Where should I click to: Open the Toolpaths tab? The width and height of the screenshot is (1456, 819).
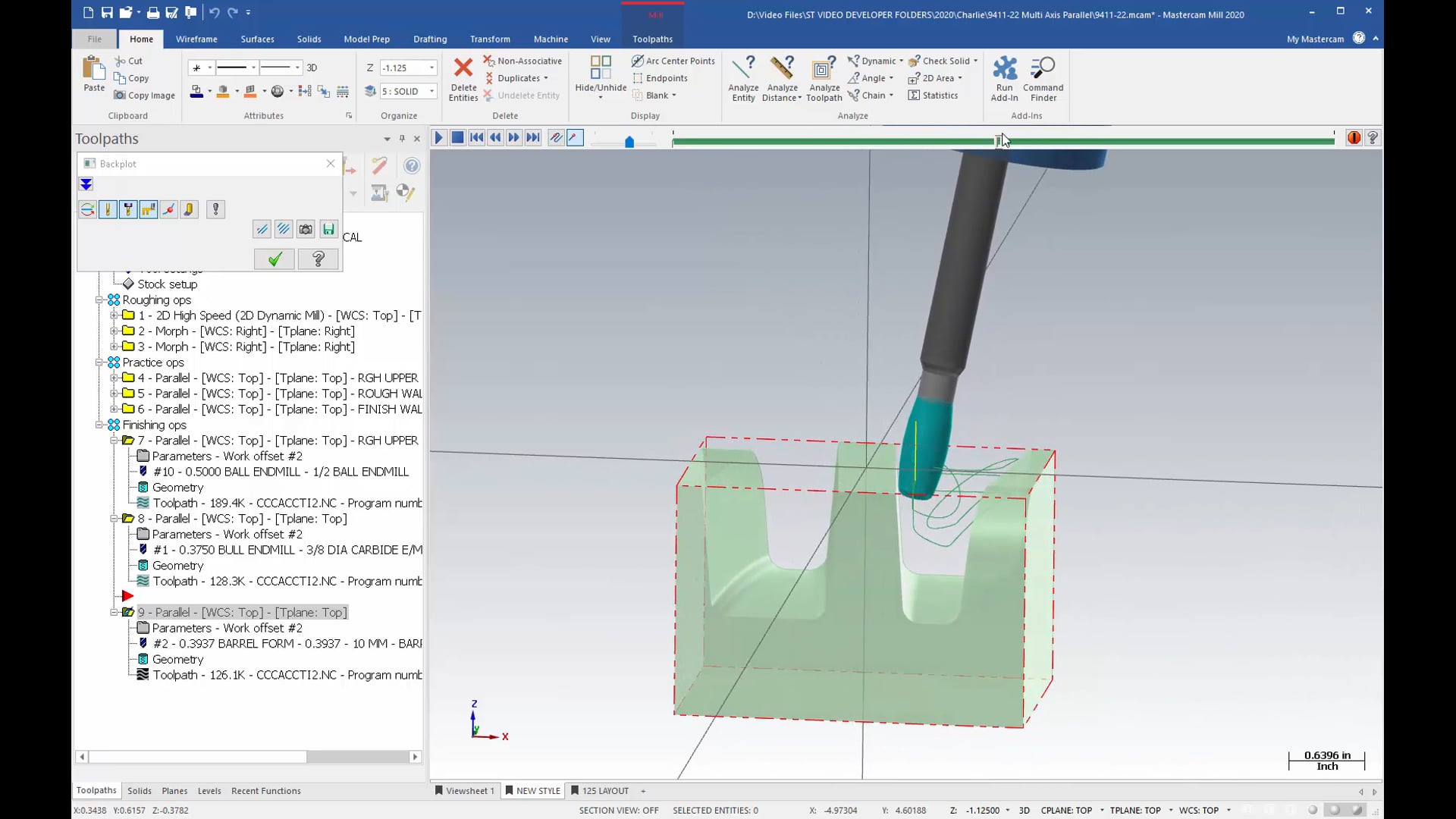(x=653, y=38)
